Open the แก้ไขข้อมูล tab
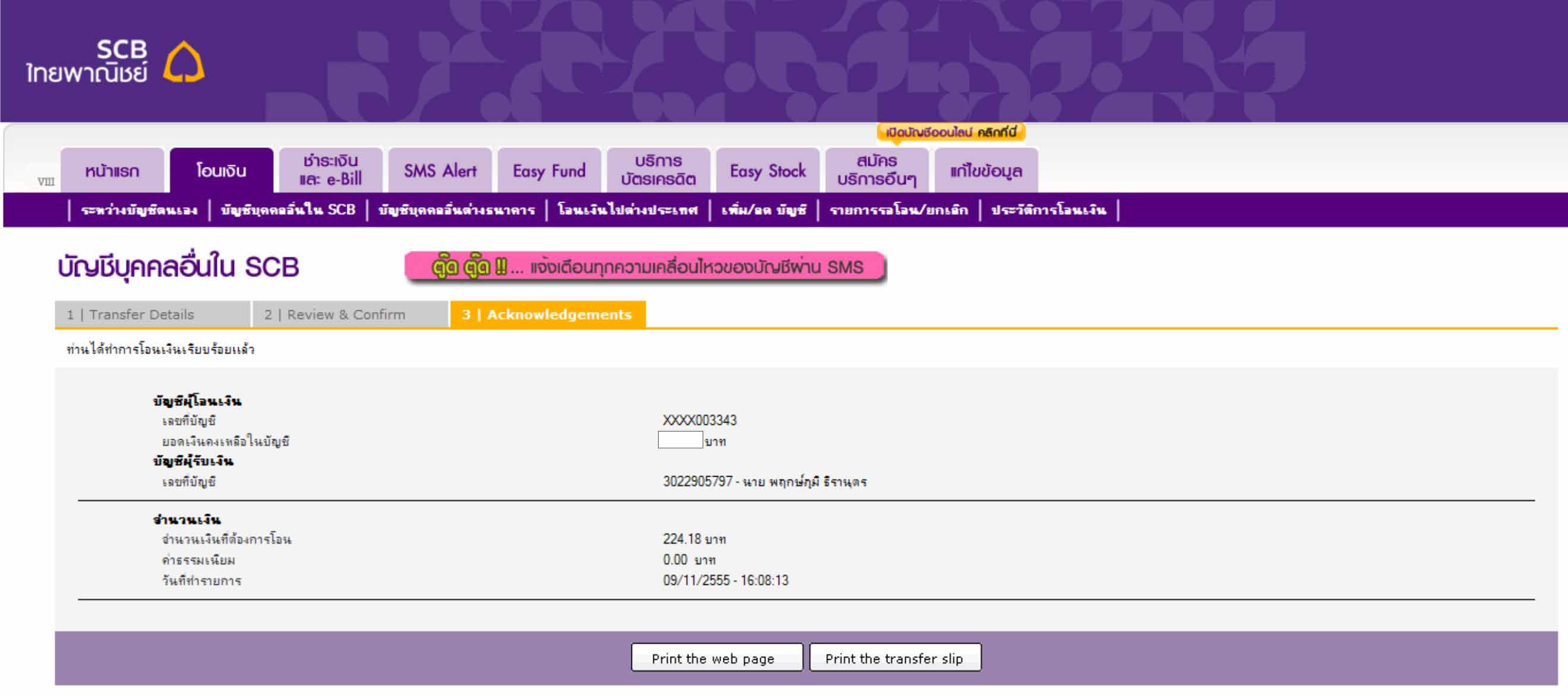This screenshot has width=1568, height=696. pos(986,171)
